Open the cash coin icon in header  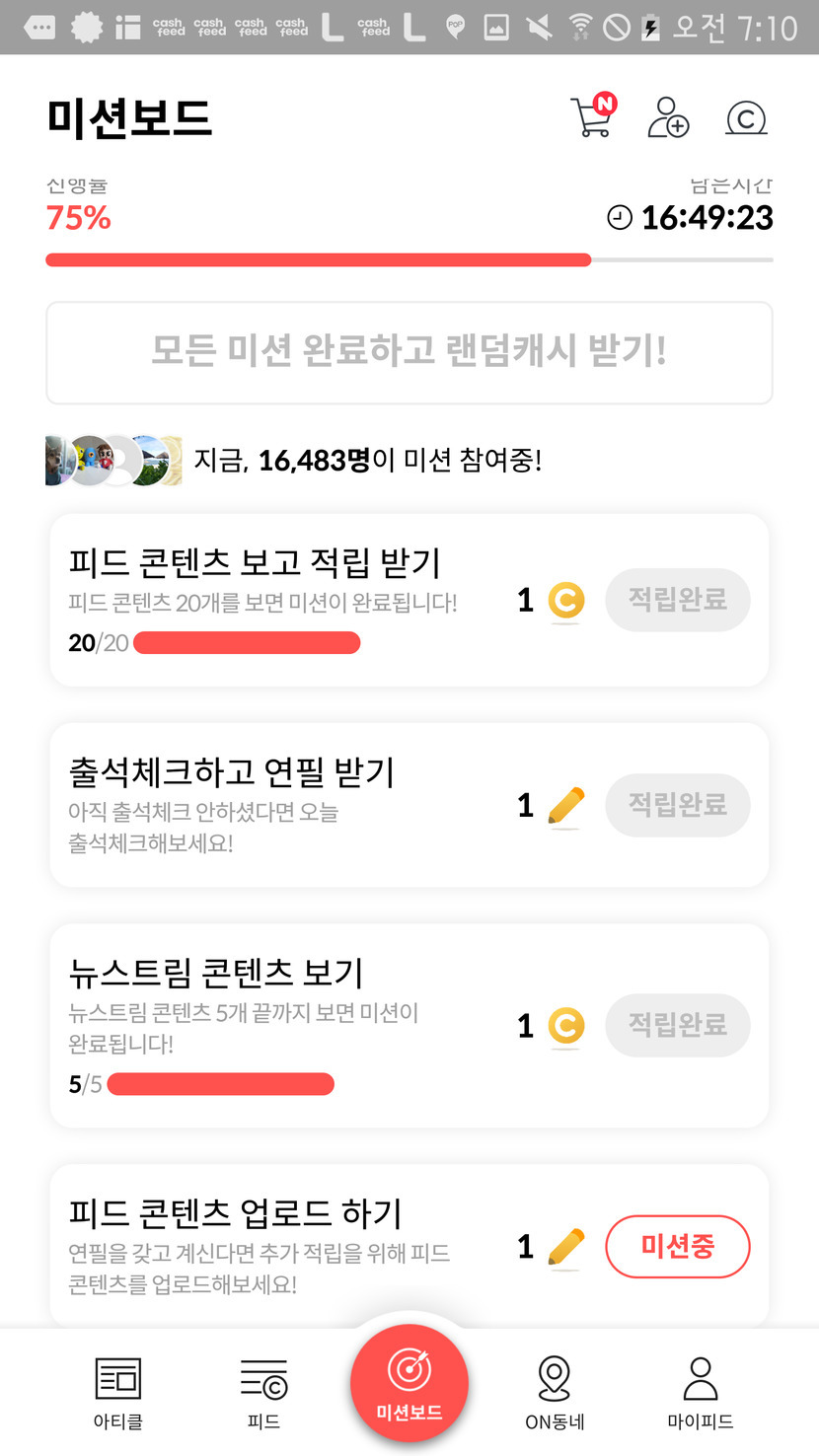(x=746, y=118)
